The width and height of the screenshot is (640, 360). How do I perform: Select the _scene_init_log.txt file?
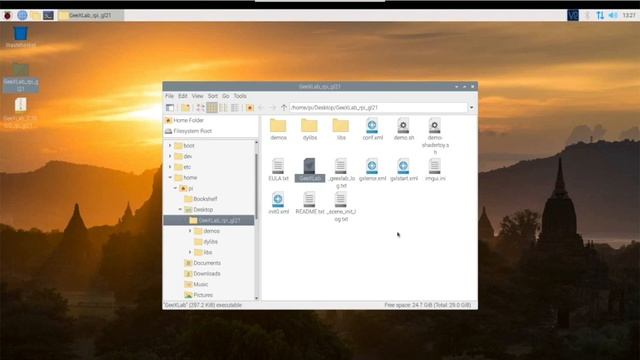(x=341, y=207)
